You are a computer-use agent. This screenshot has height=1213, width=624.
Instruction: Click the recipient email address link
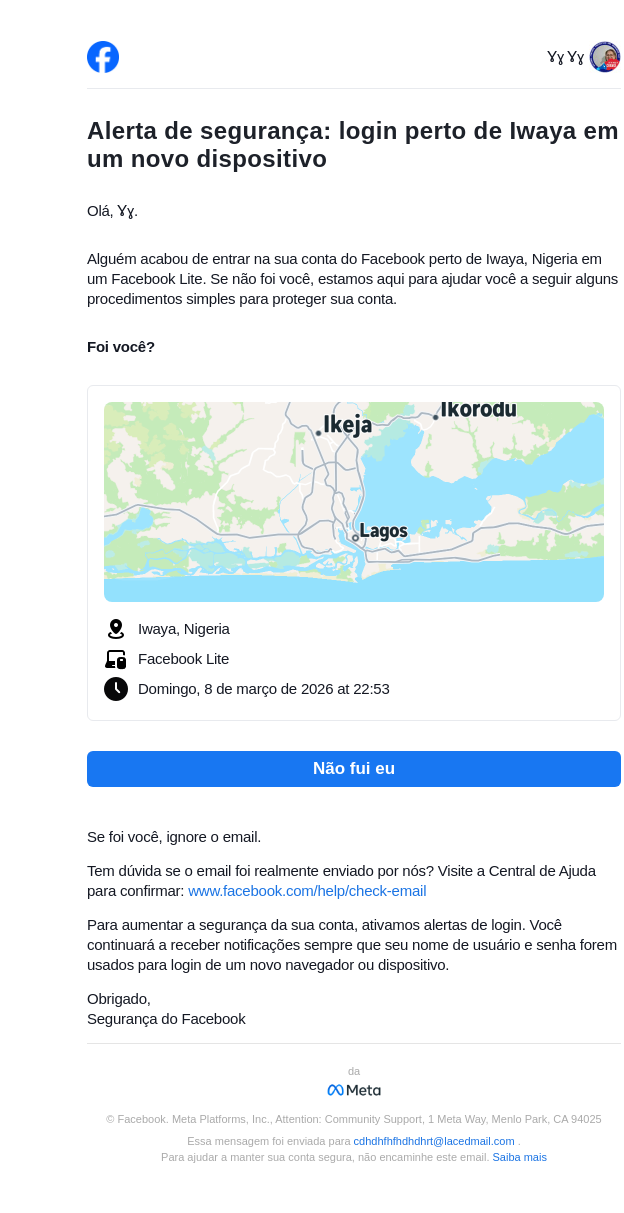point(433,1141)
